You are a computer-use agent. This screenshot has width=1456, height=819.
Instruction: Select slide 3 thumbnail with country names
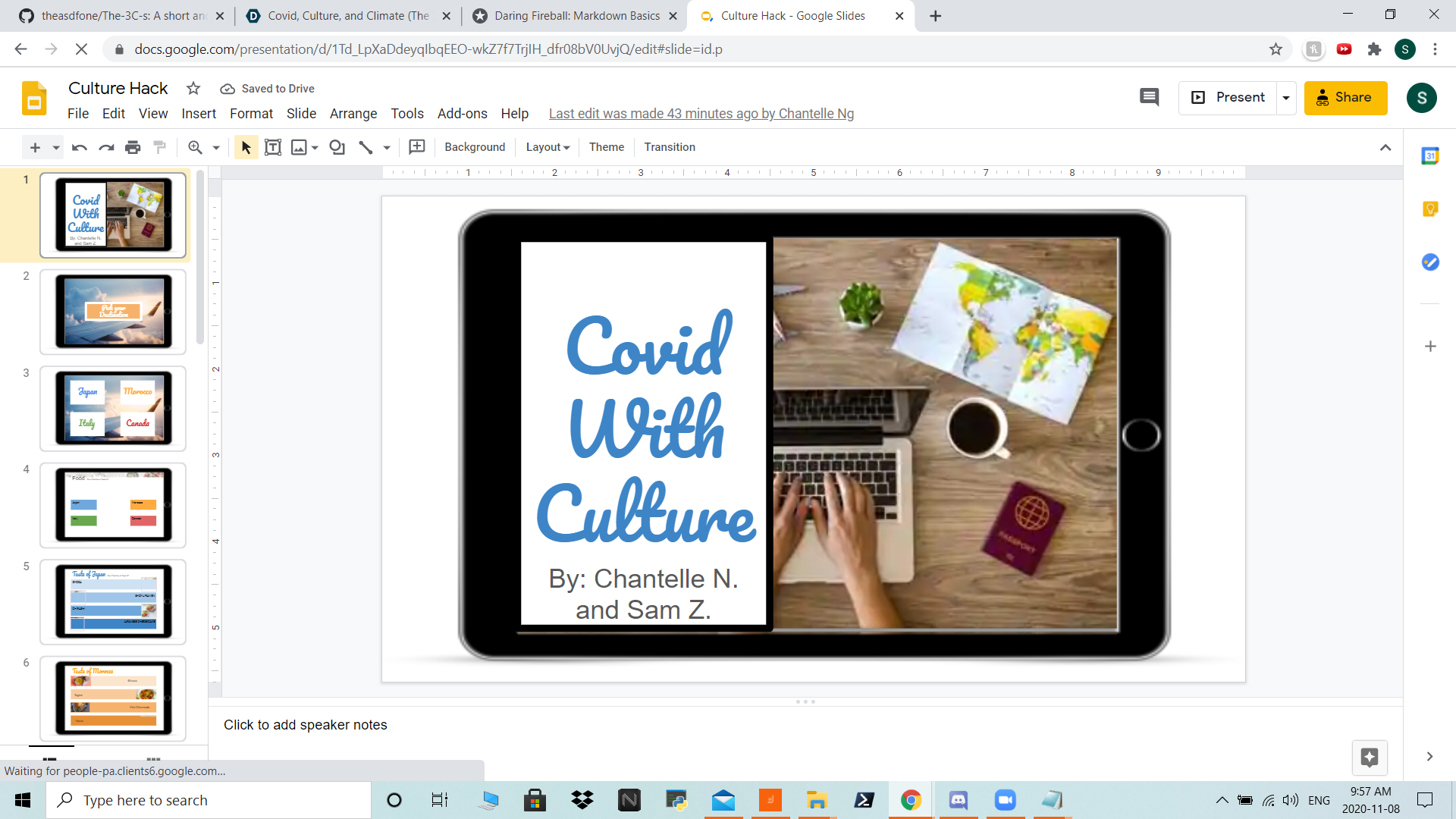coord(113,408)
